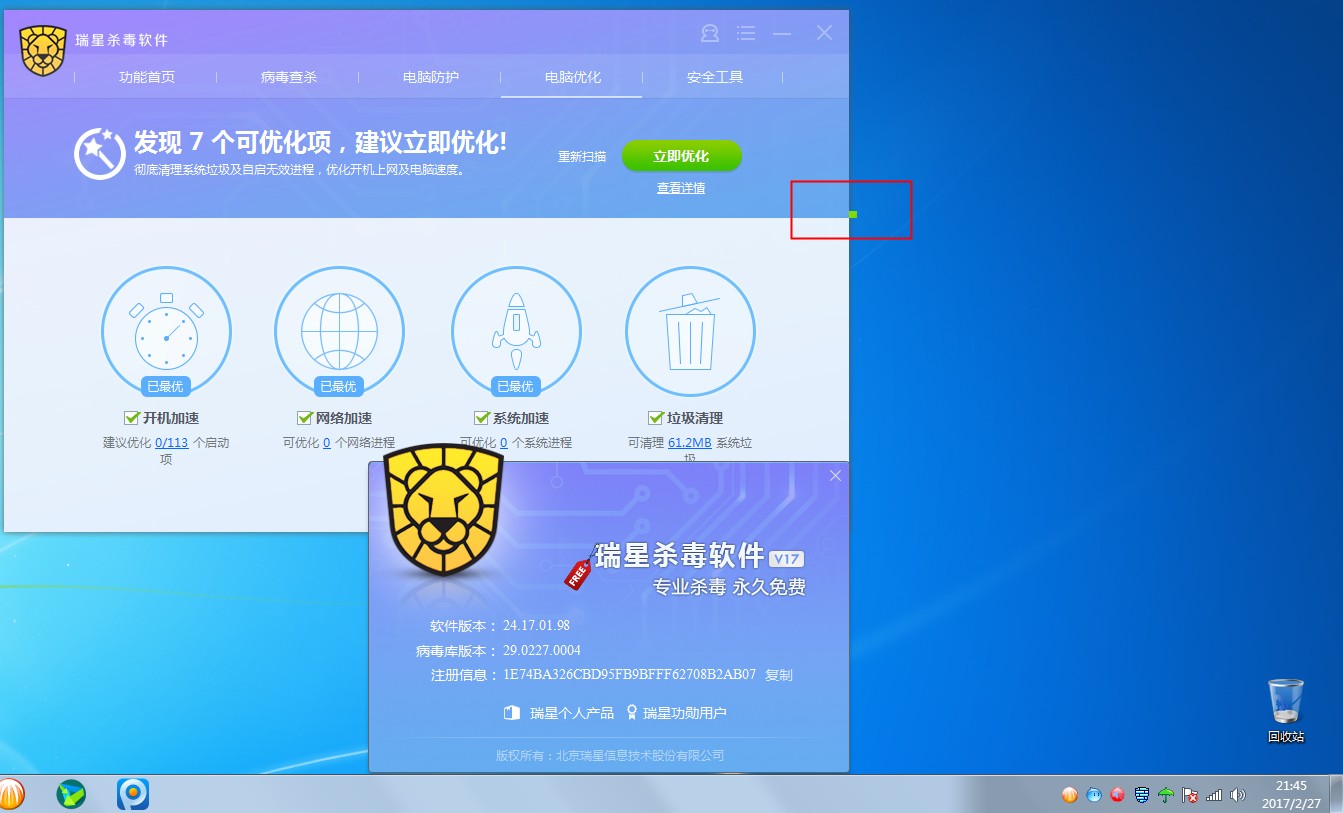Open the 61.2MB junk size link

tap(690, 442)
